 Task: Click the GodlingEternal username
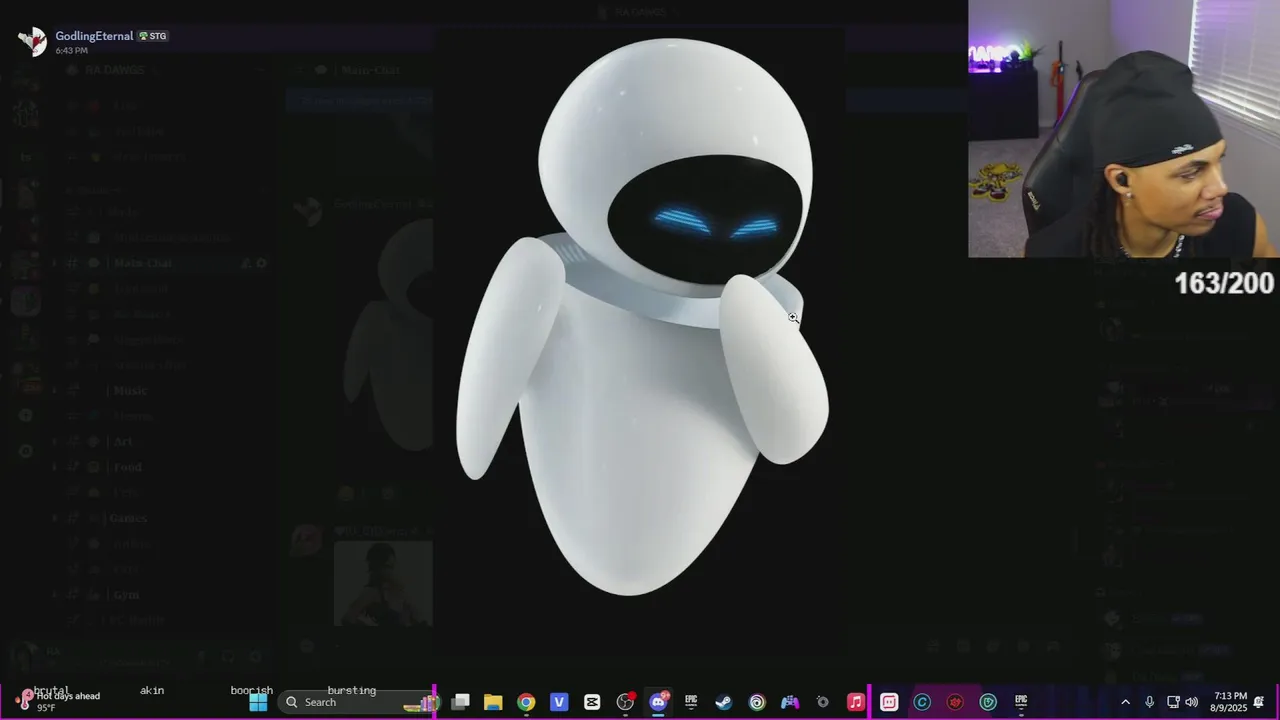(x=94, y=36)
